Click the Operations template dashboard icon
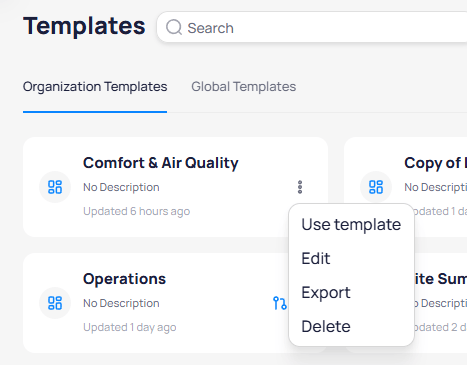The image size is (467, 365). (55, 303)
